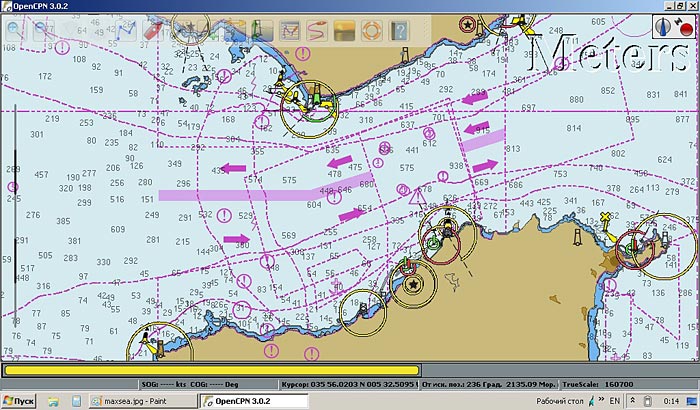The image size is (700, 410).
Task: Click the anchorage anchor symbol on the chart
Action: tap(335, 285)
